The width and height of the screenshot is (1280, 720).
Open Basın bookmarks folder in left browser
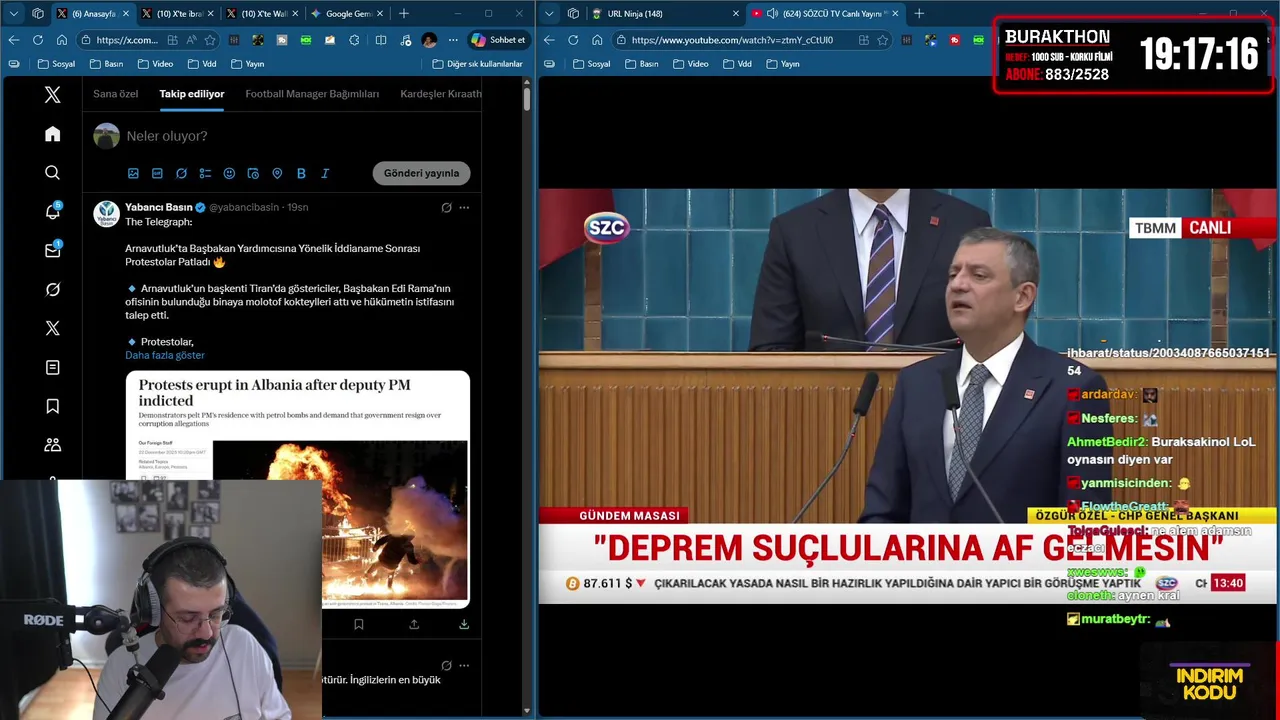point(107,64)
